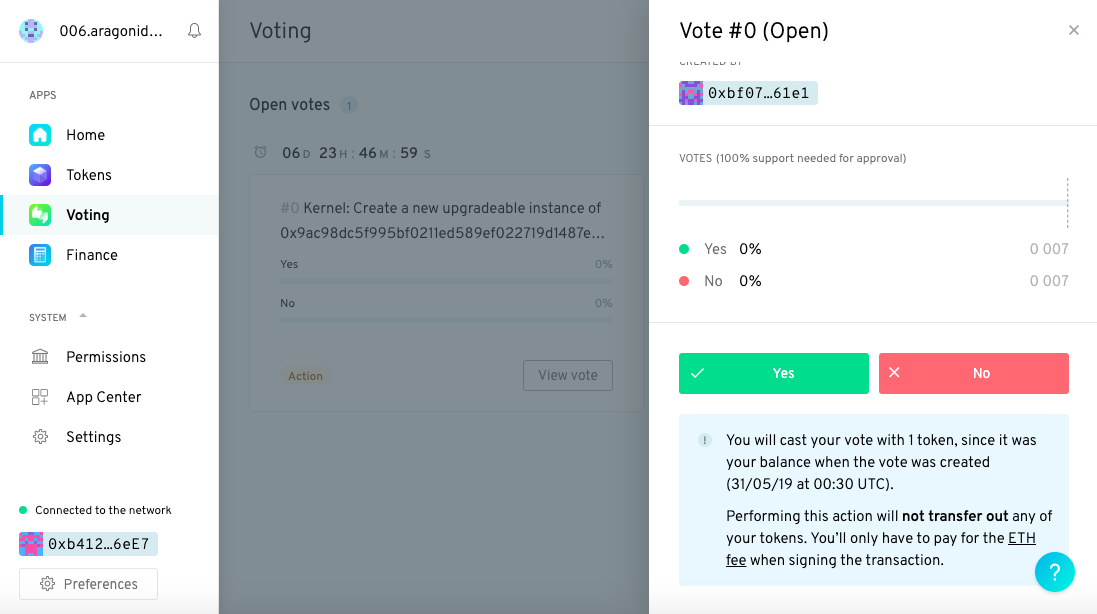Click the 006.aragonid organization avatar
Viewport: 1097px width, 614px height.
31,31
